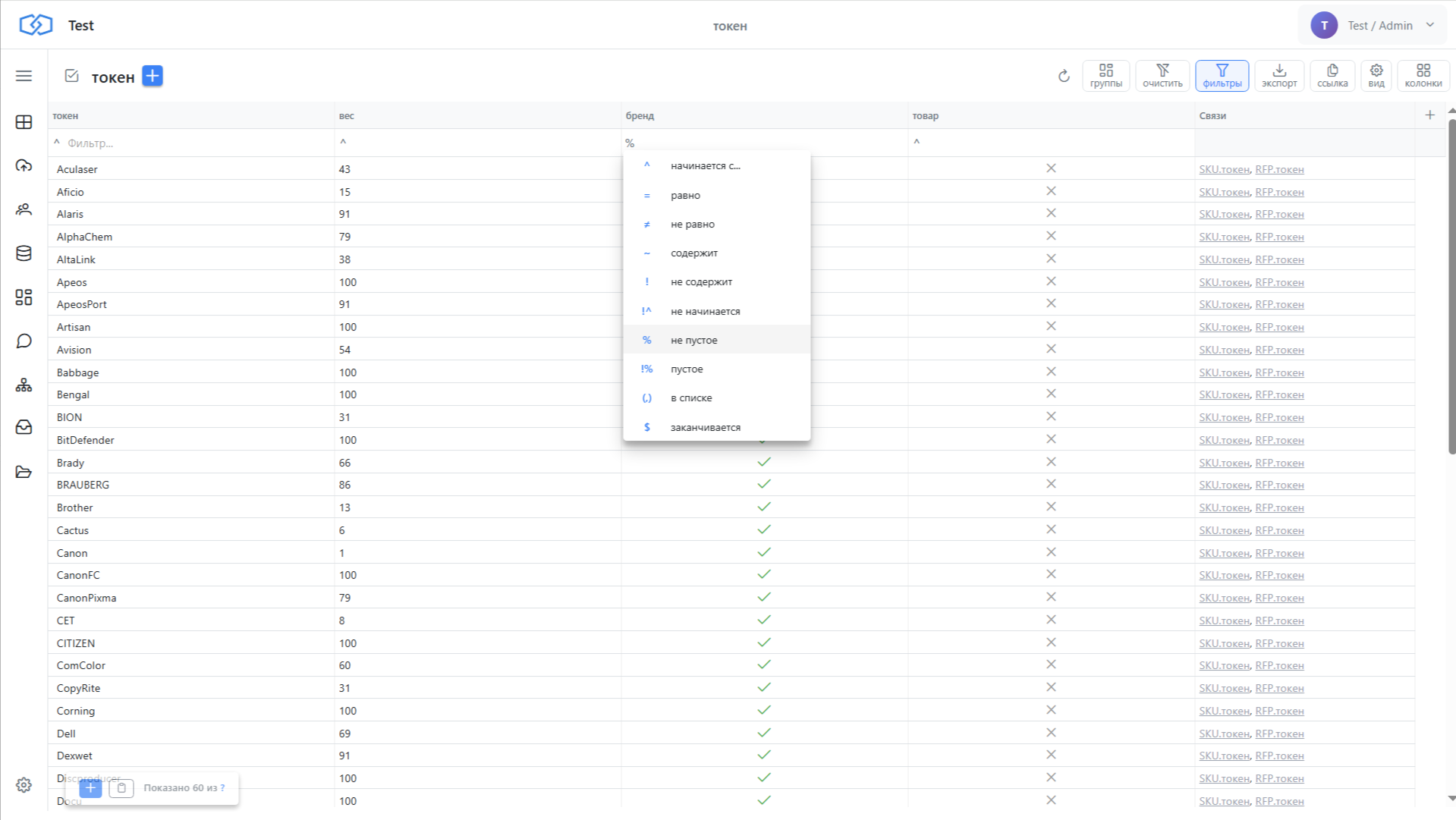Toggle the товар cross in CITIZEN row

point(1051,642)
